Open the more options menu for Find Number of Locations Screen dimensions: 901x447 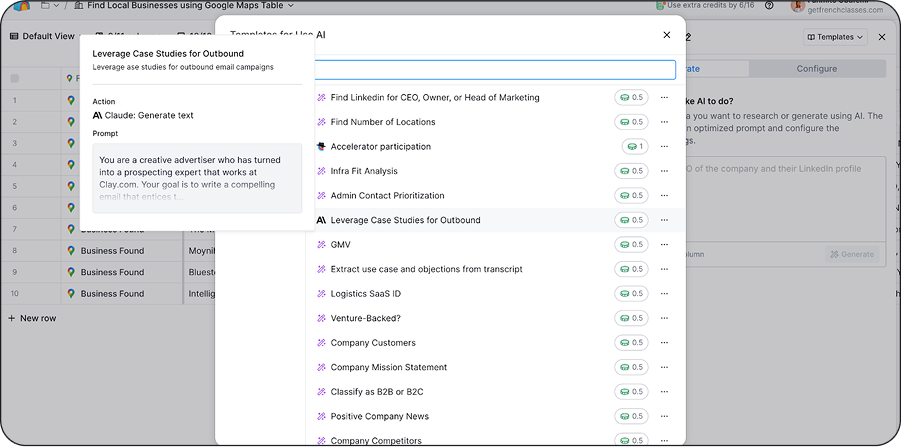[x=664, y=122]
